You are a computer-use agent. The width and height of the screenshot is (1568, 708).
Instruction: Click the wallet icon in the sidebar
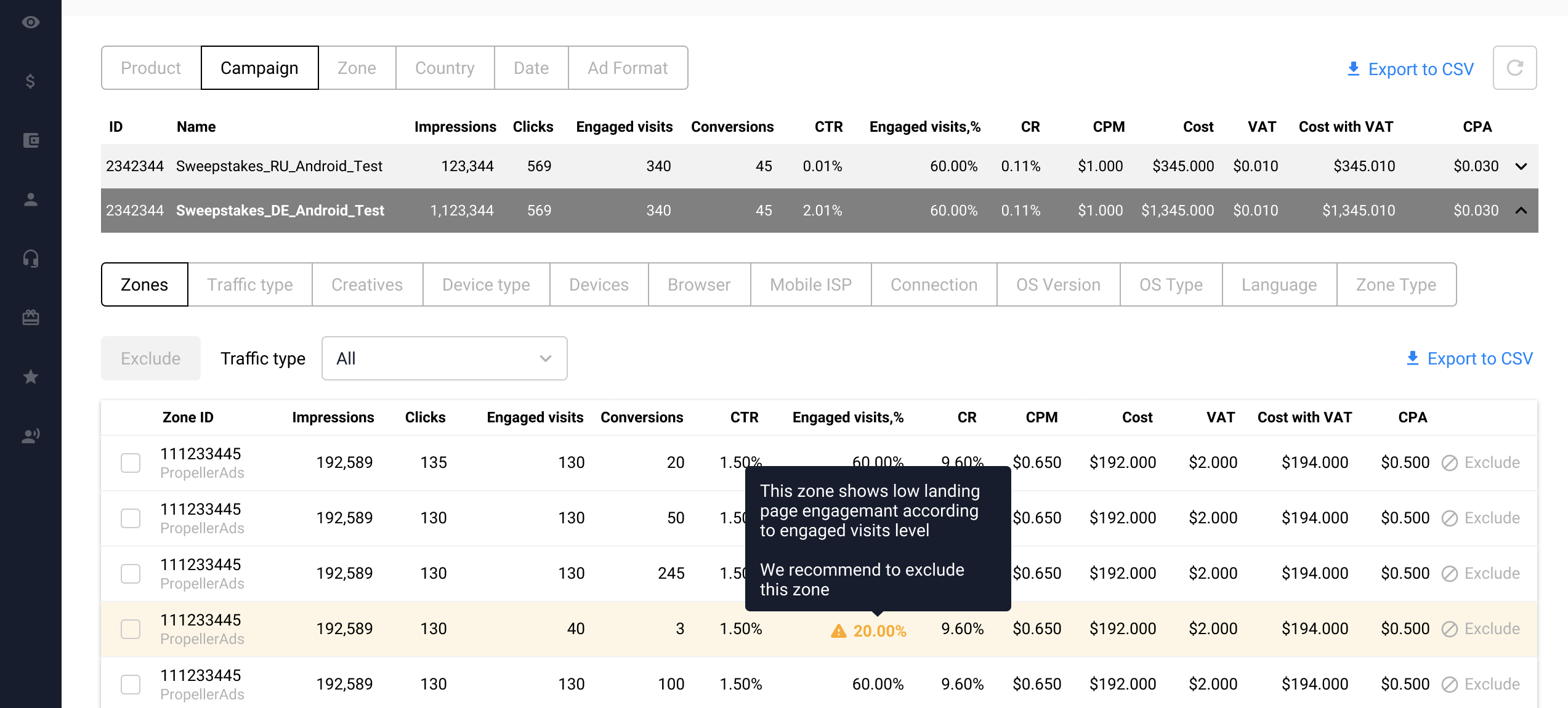(x=31, y=140)
